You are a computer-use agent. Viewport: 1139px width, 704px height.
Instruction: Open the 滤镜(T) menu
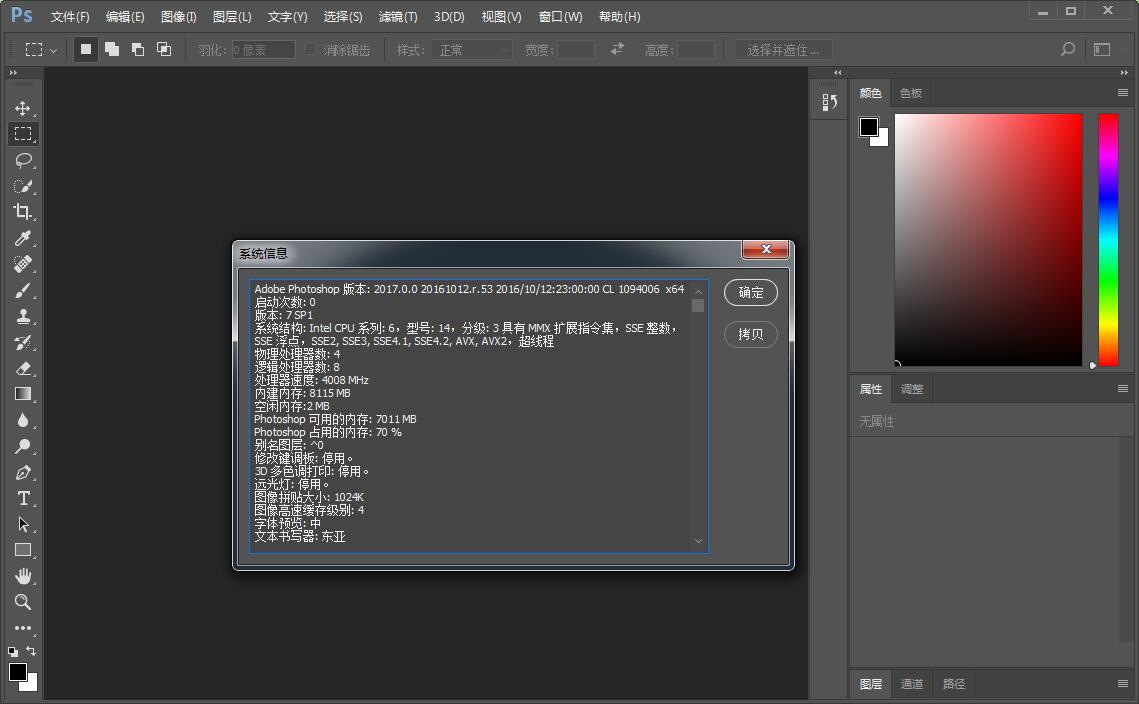pyautogui.click(x=398, y=17)
